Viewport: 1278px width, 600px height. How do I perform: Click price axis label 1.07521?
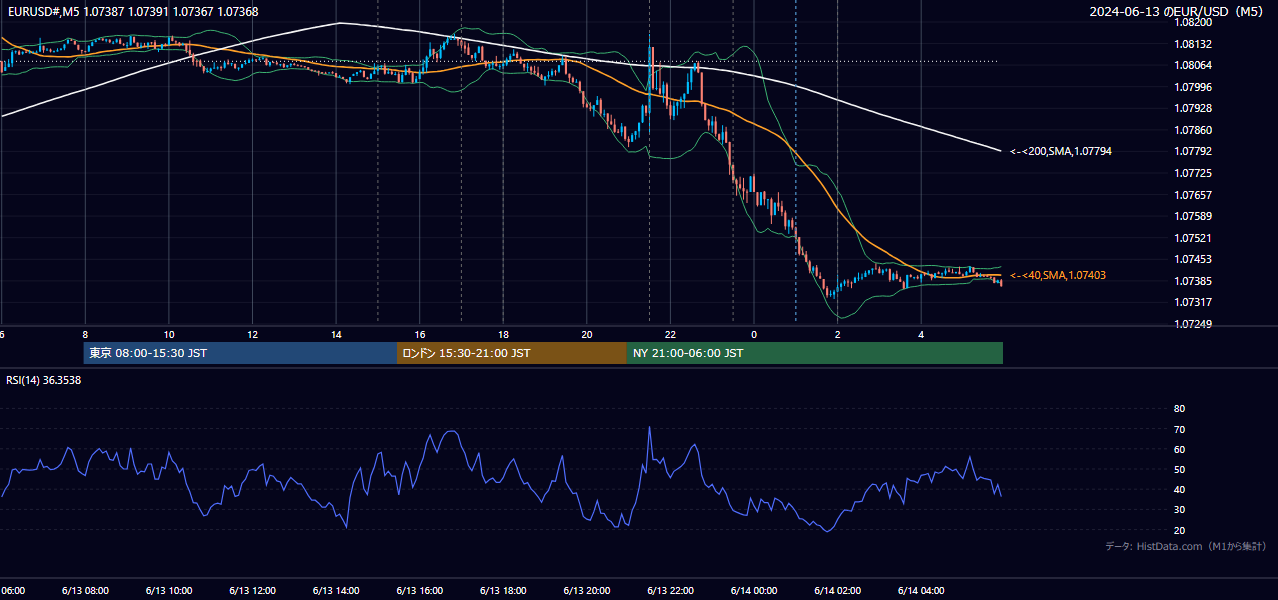[x=1192, y=238]
